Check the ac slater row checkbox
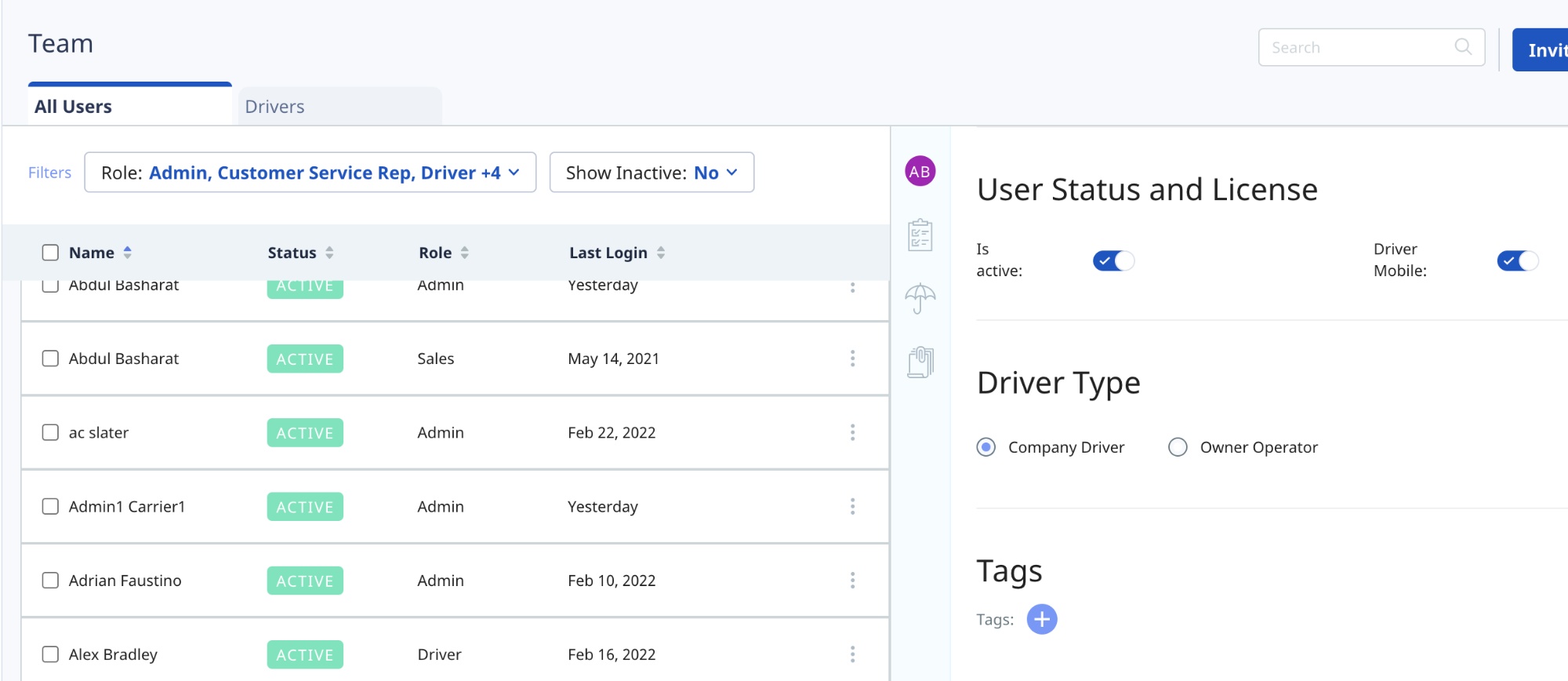 50,432
